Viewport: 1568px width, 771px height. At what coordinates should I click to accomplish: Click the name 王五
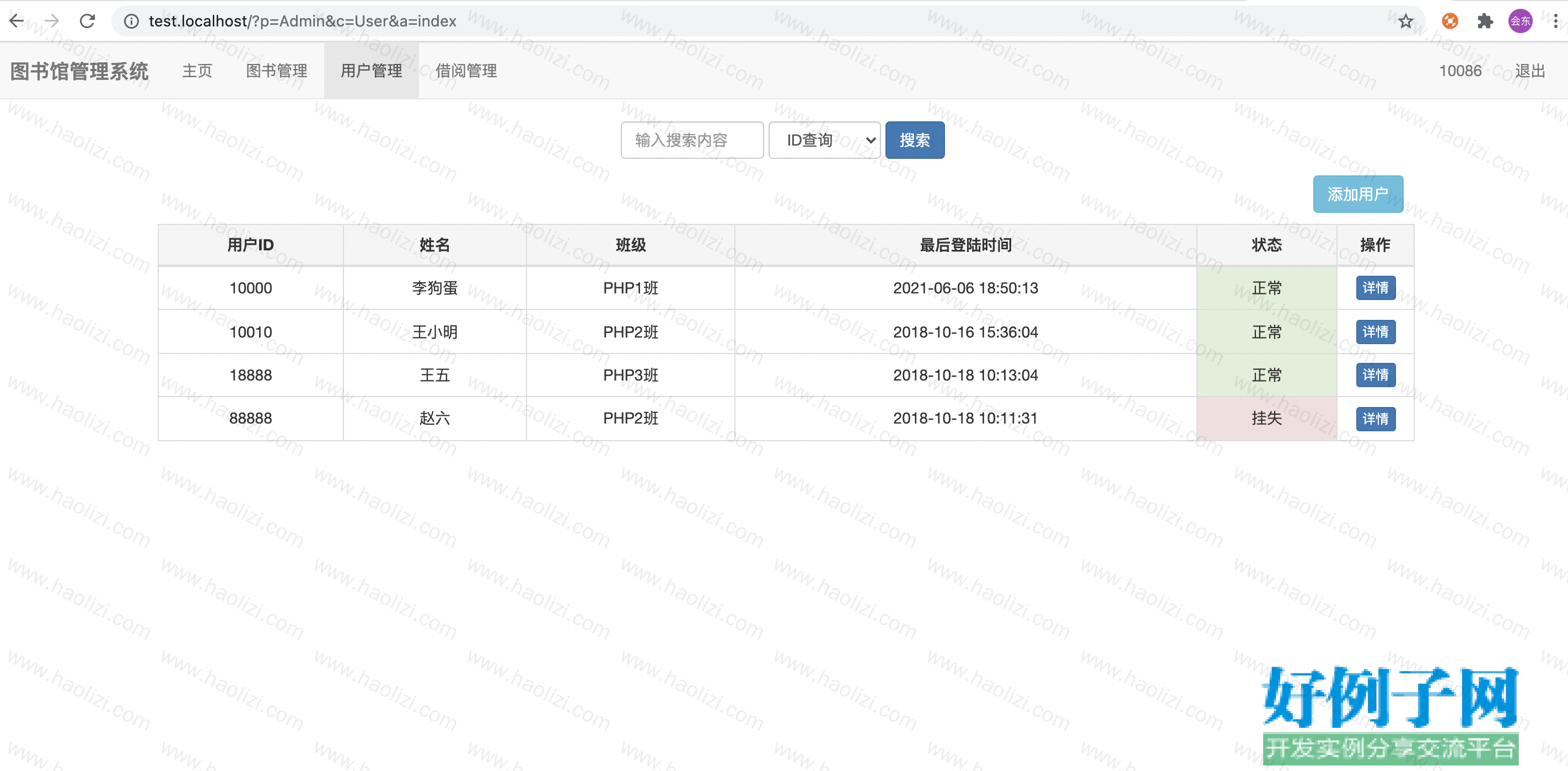click(434, 375)
